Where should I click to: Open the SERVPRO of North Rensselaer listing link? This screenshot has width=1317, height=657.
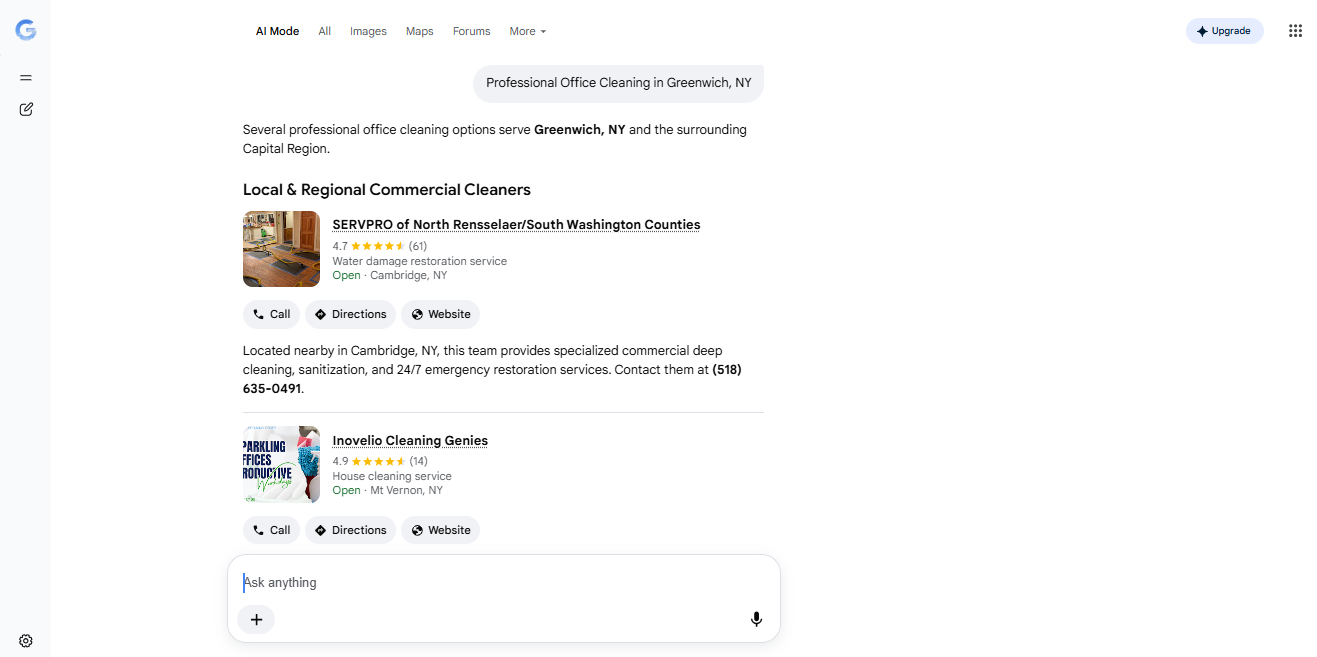tap(516, 224)
